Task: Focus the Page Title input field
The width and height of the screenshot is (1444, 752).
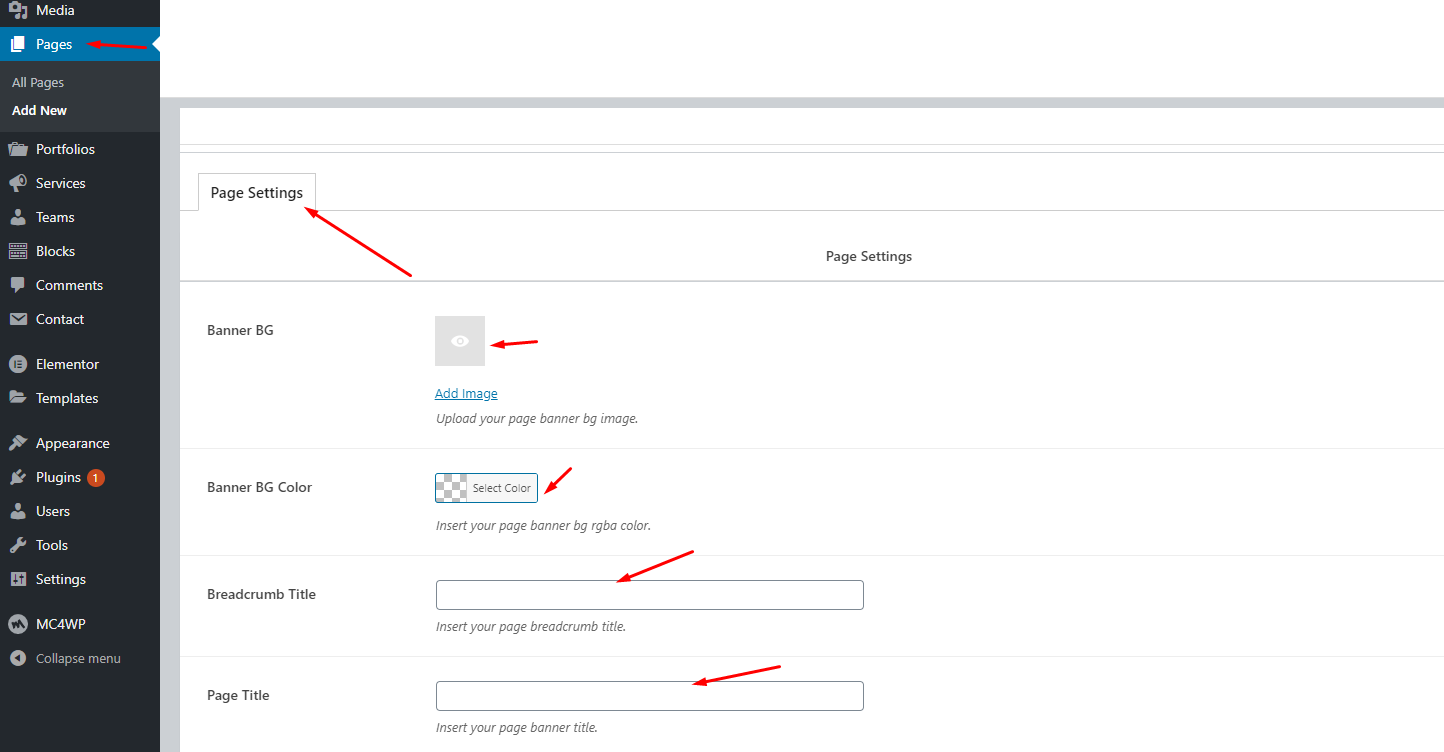Action: pyautogui.click(x=650, y=696)
